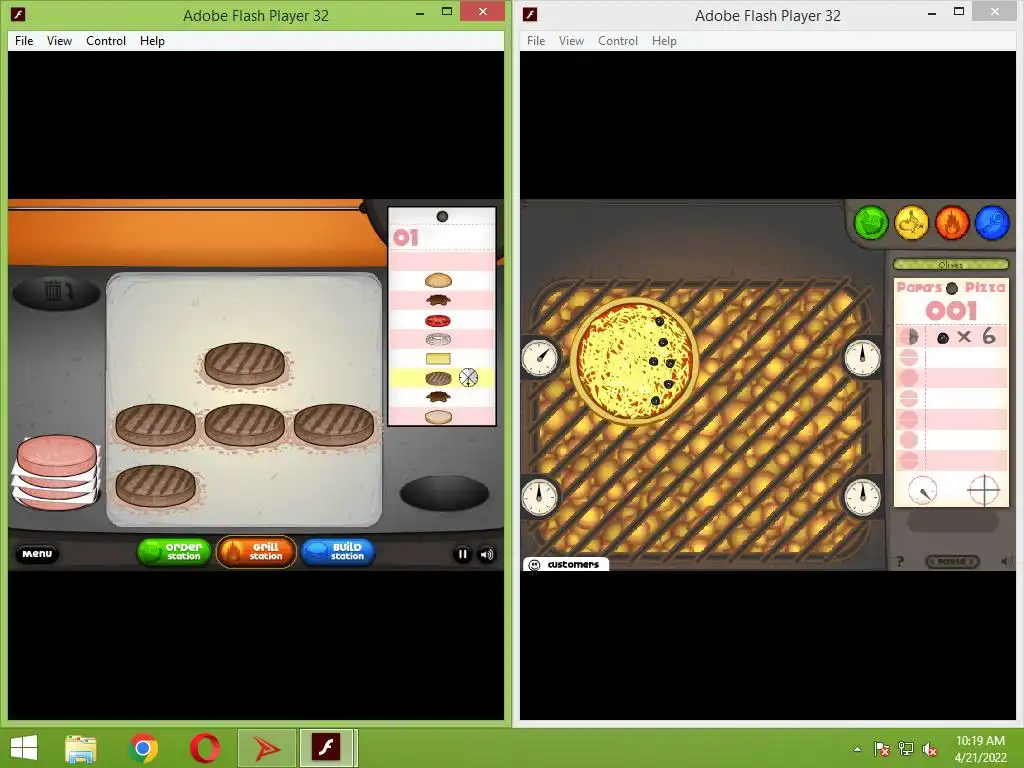The image size is (1024, 768).
Task: Open Control menu in left Flash Player
Action: [x=106, y=40]
